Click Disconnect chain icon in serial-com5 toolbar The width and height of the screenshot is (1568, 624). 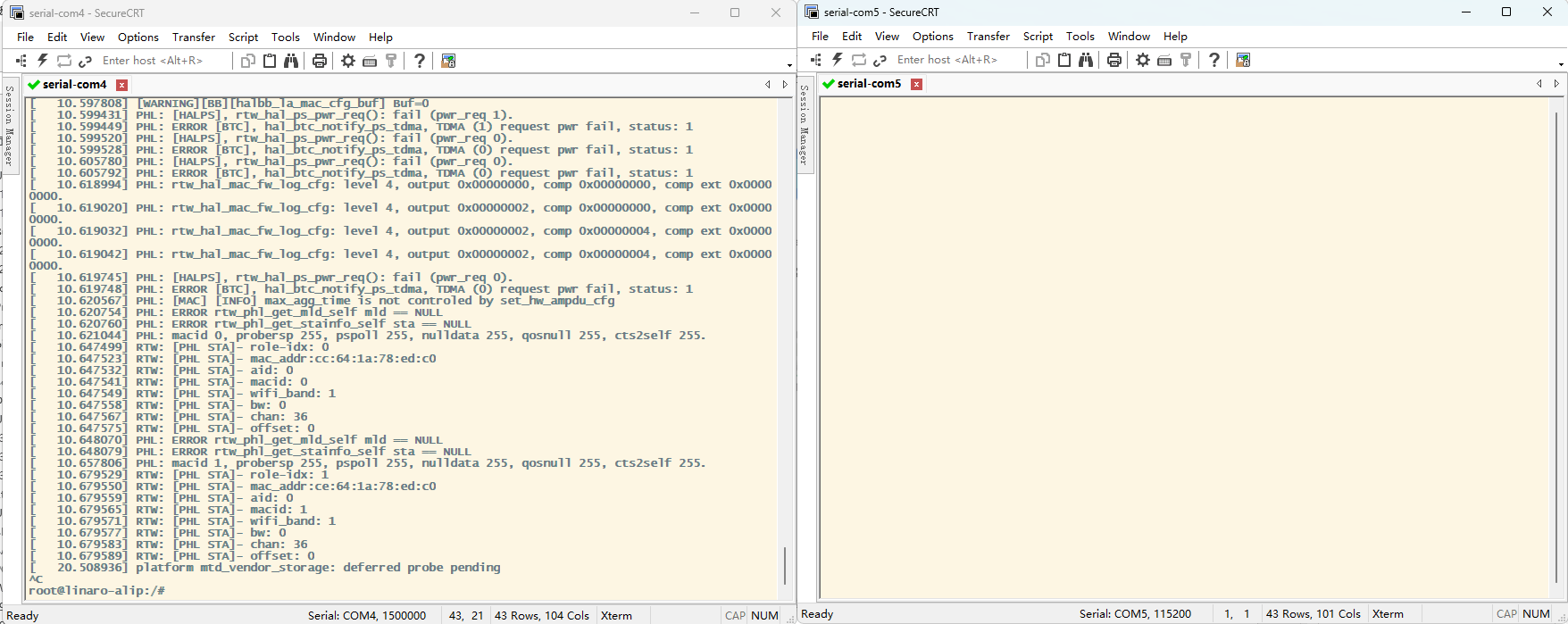(x=880, y=60)
